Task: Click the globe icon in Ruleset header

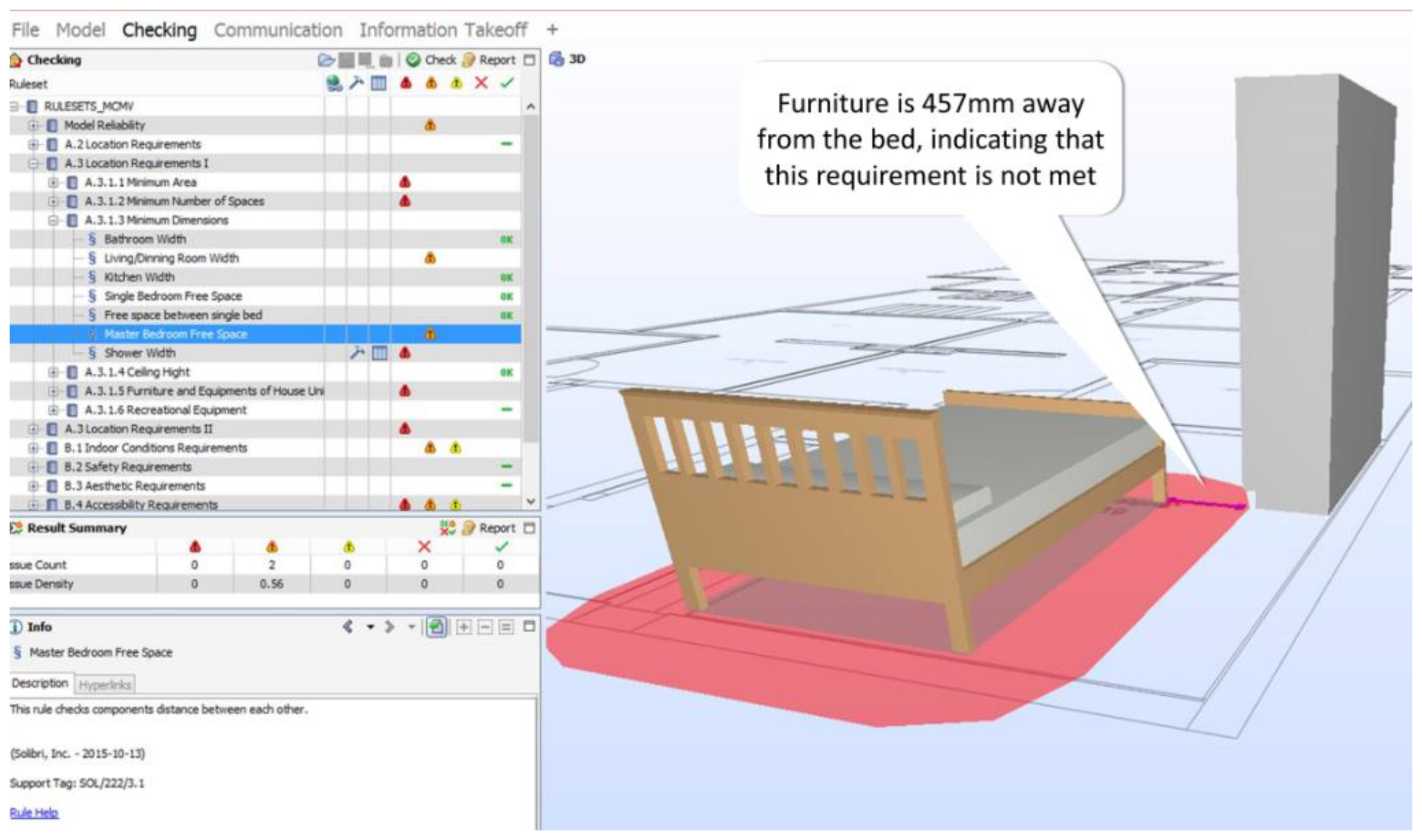Action: 334,84
